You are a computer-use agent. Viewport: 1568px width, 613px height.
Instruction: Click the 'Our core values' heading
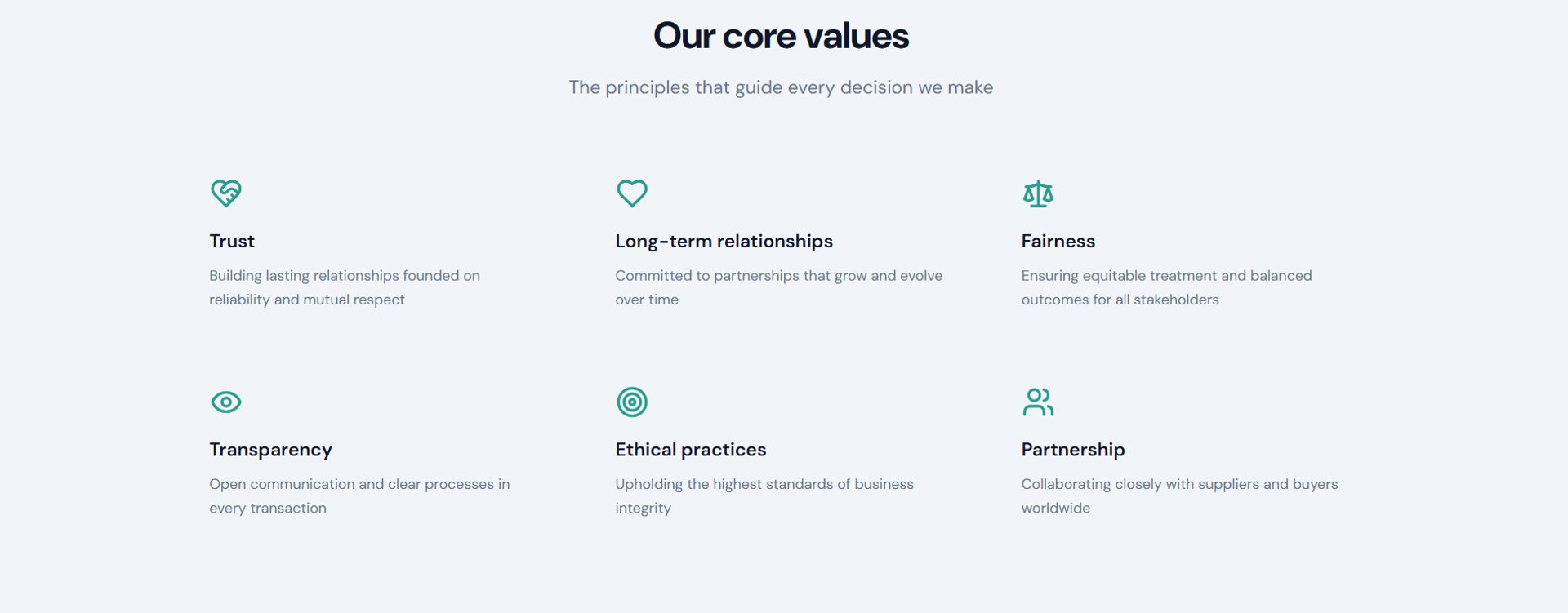(x=781, y=36)
